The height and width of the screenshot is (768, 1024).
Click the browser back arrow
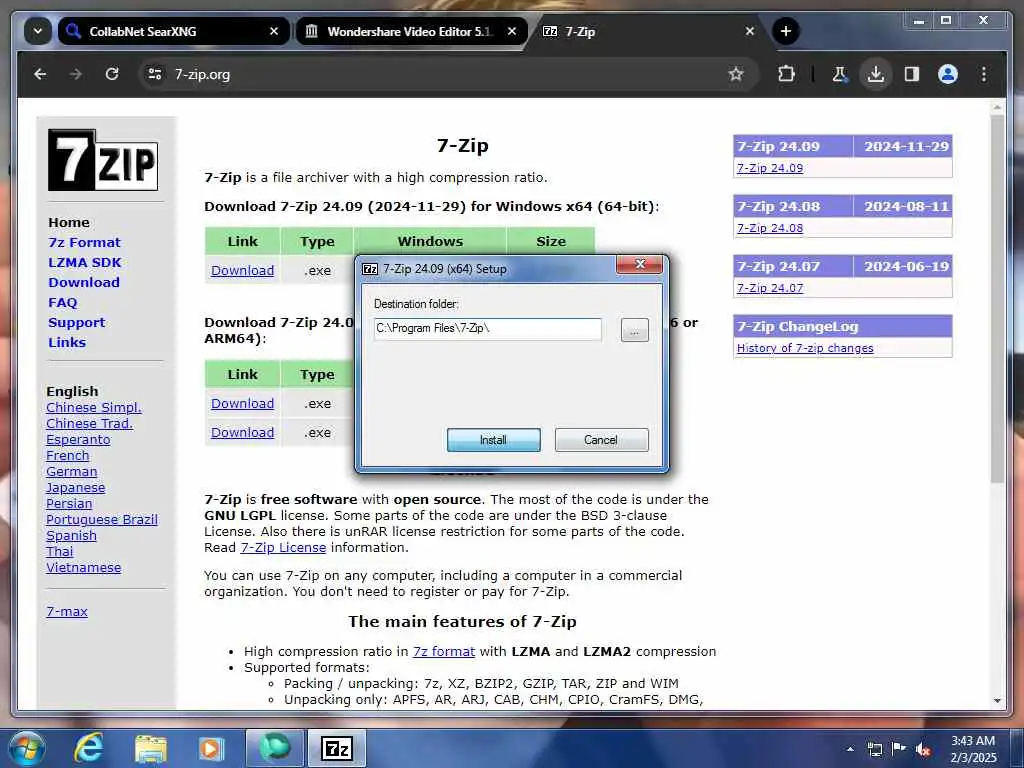point(40,74)
